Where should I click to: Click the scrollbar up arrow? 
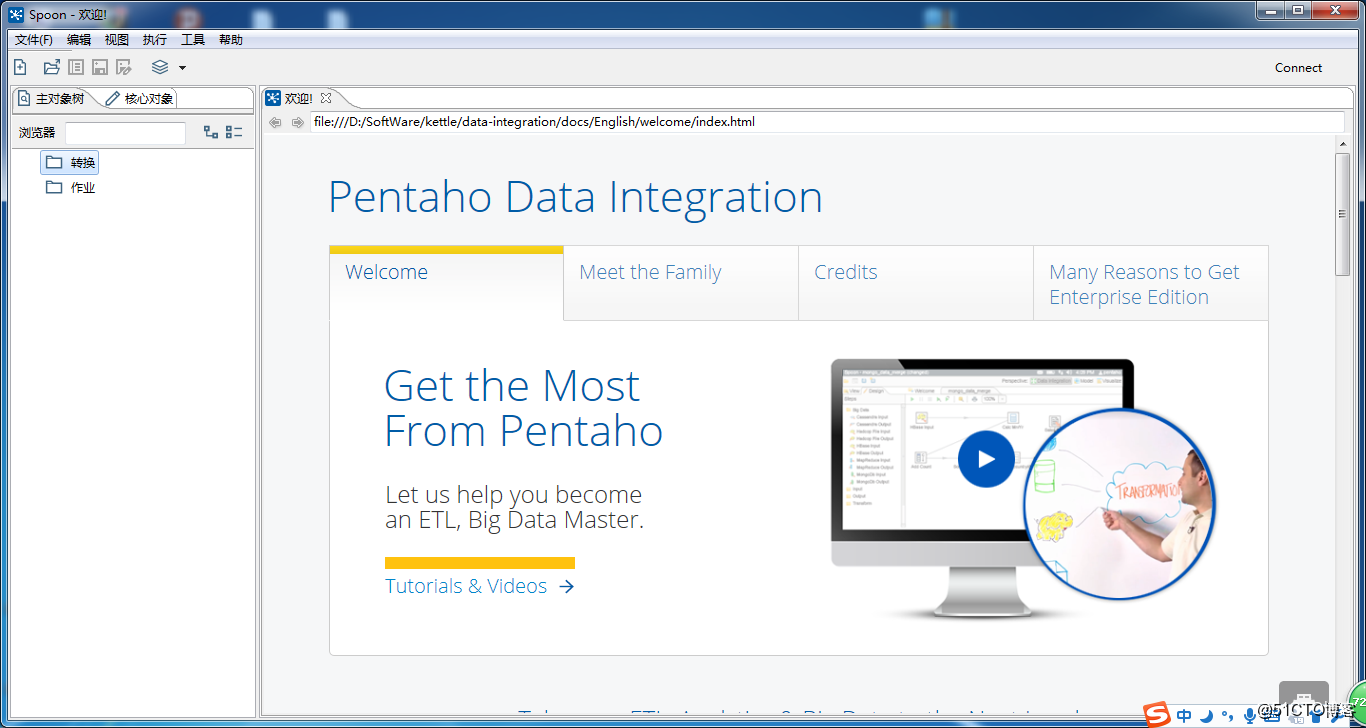[x=1343, y=143]
